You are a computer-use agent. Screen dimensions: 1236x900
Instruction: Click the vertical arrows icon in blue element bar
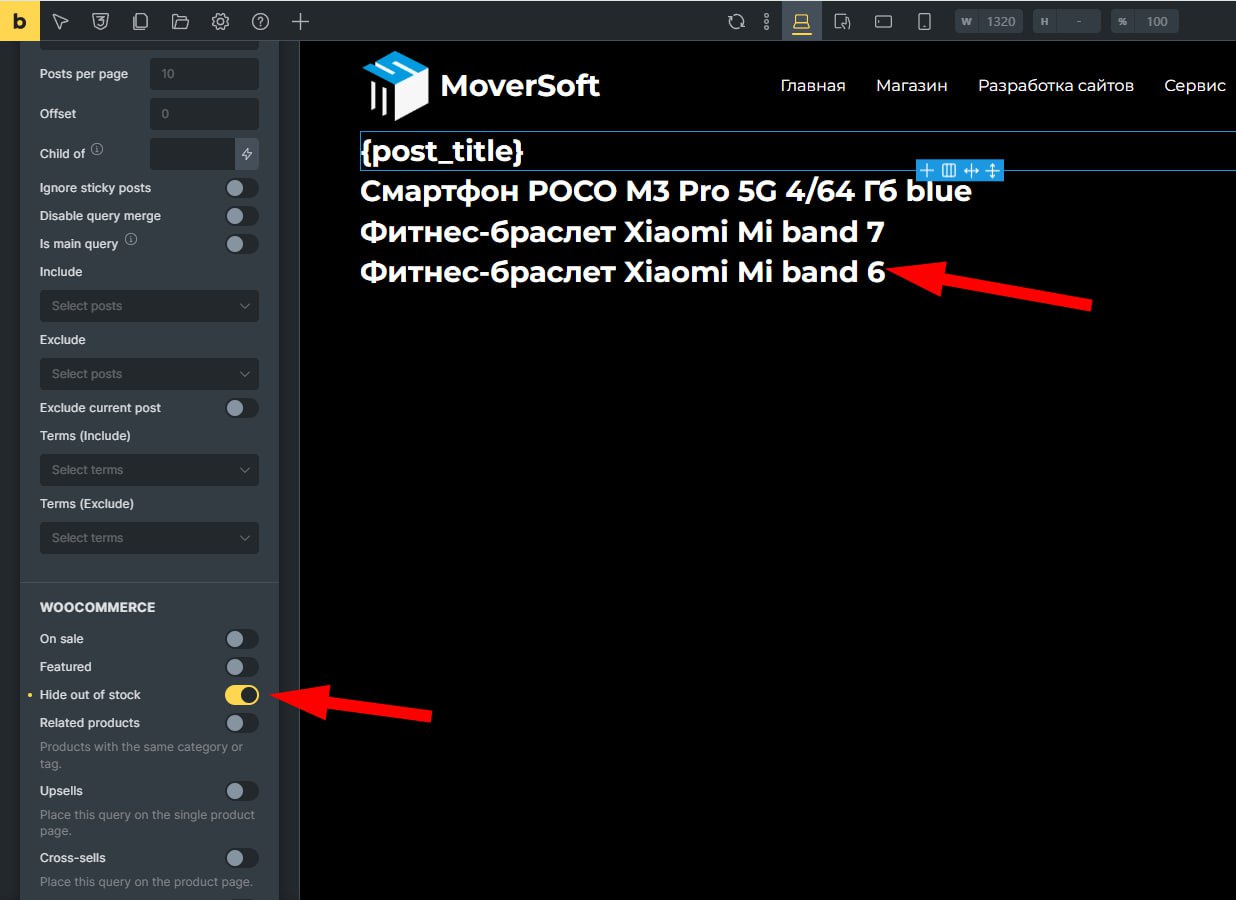coord(992,171)
